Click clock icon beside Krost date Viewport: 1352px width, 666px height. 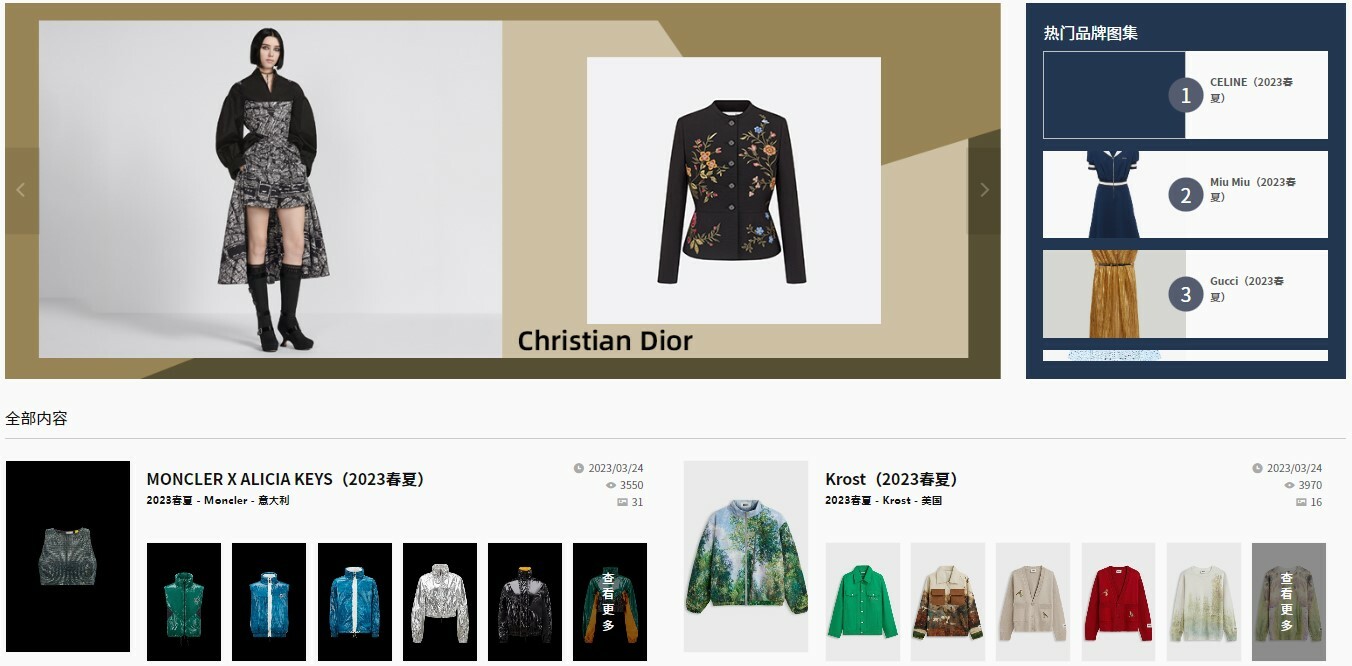[x=1258, y=468]
